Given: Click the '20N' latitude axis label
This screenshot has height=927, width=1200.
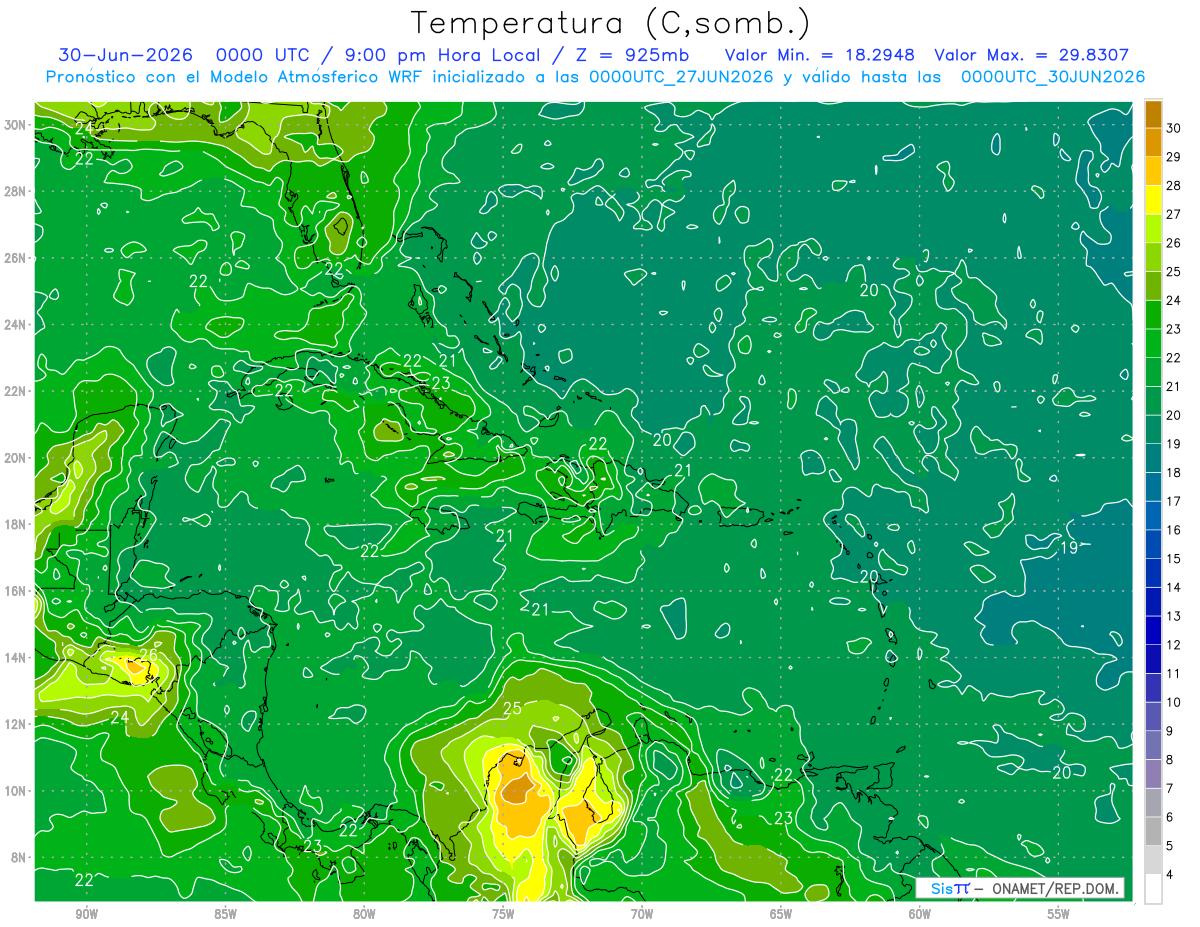Looking at the screenshot, I should pos(16,458).
